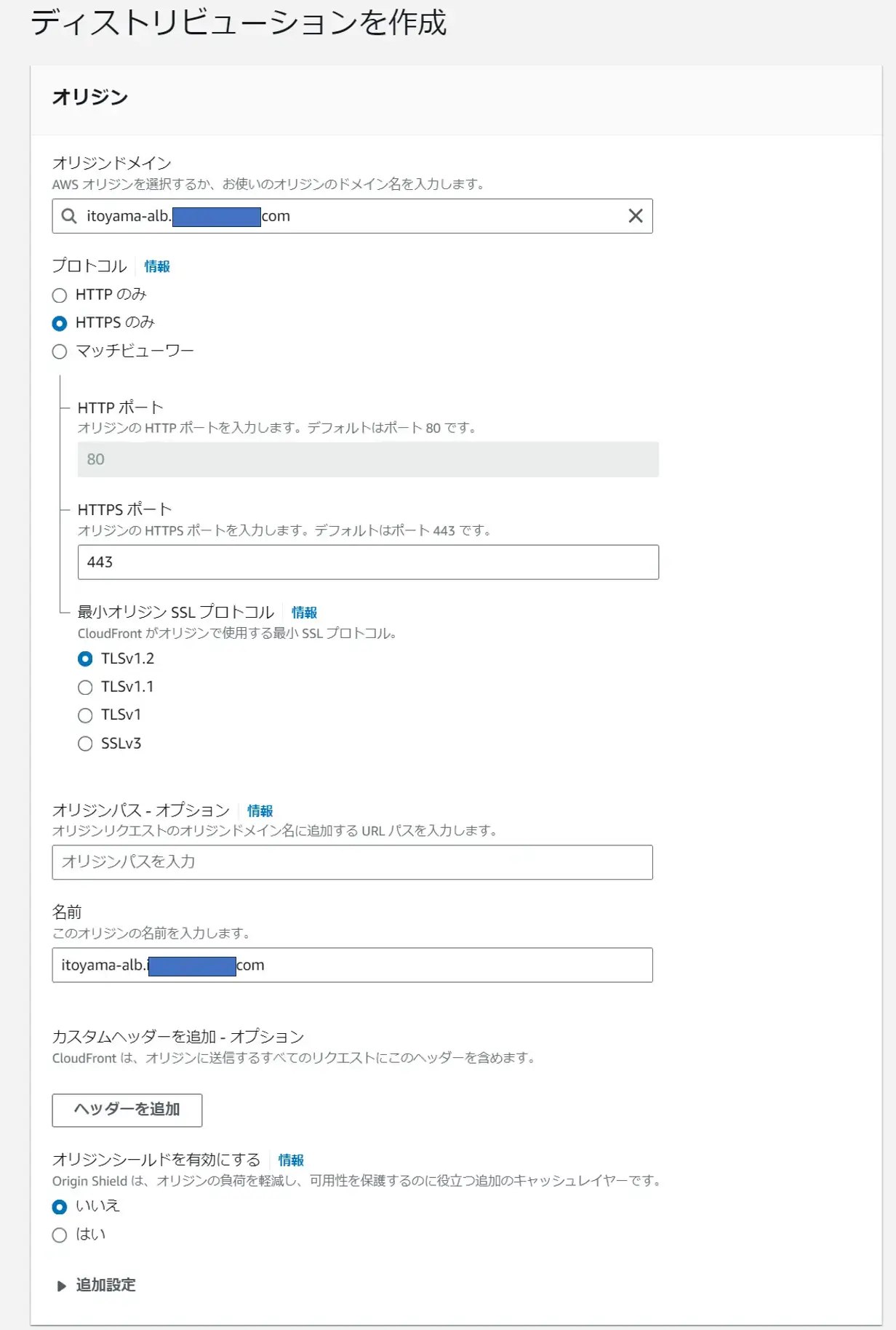Open the 情報 link beside オリジンパス
Screen dimensions: 896x1330
click(260, 811)
